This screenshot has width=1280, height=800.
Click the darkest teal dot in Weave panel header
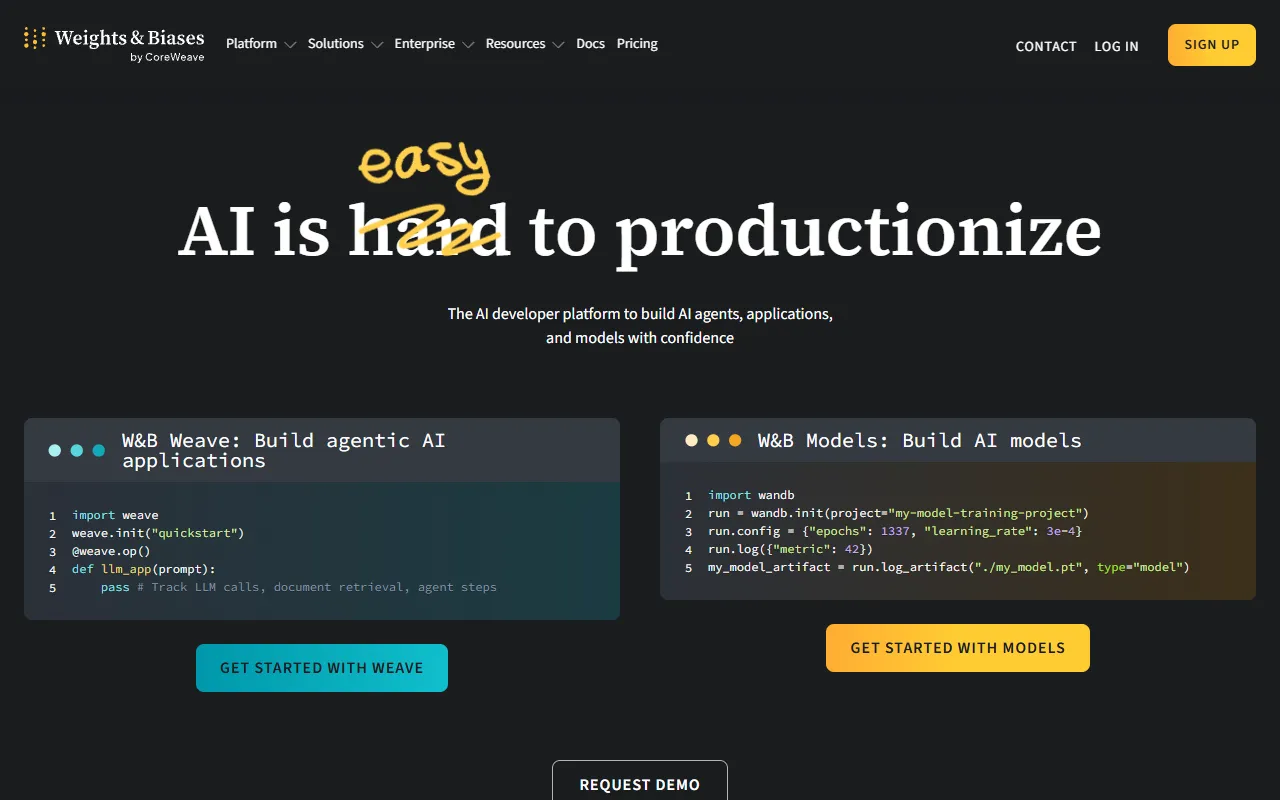tap(99, 451)
